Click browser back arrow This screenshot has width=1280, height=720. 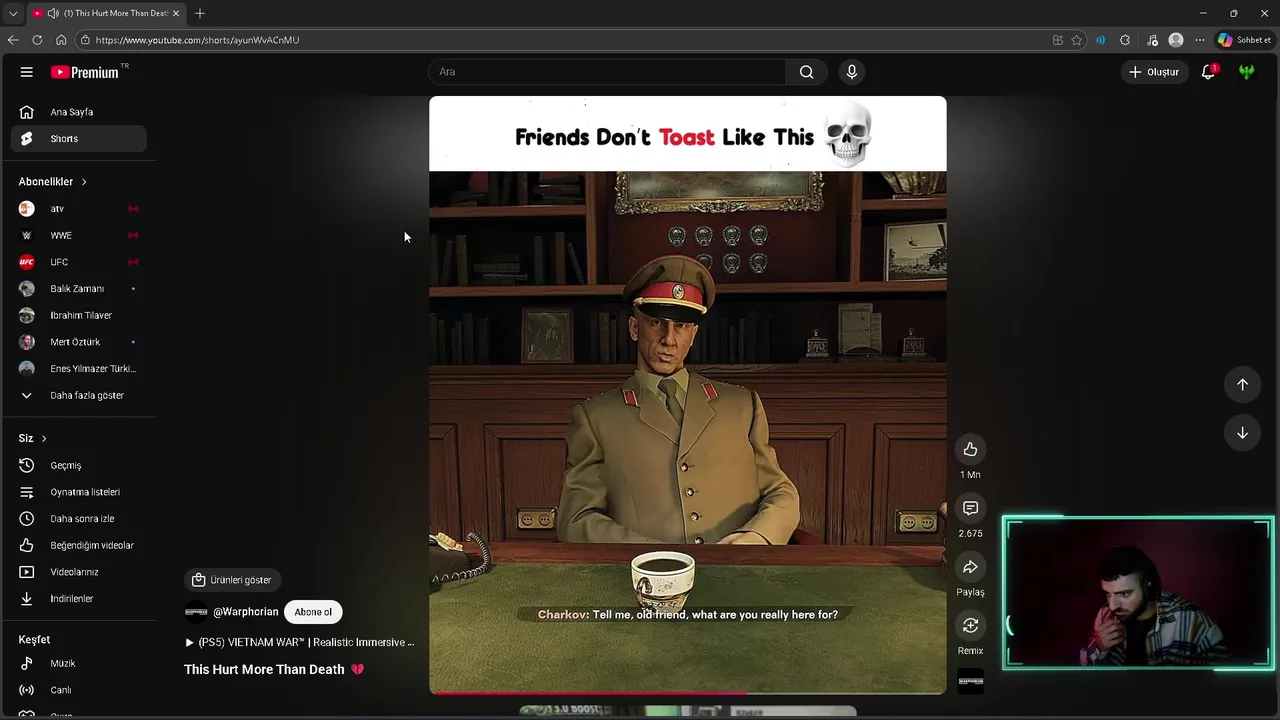point(13,40)
